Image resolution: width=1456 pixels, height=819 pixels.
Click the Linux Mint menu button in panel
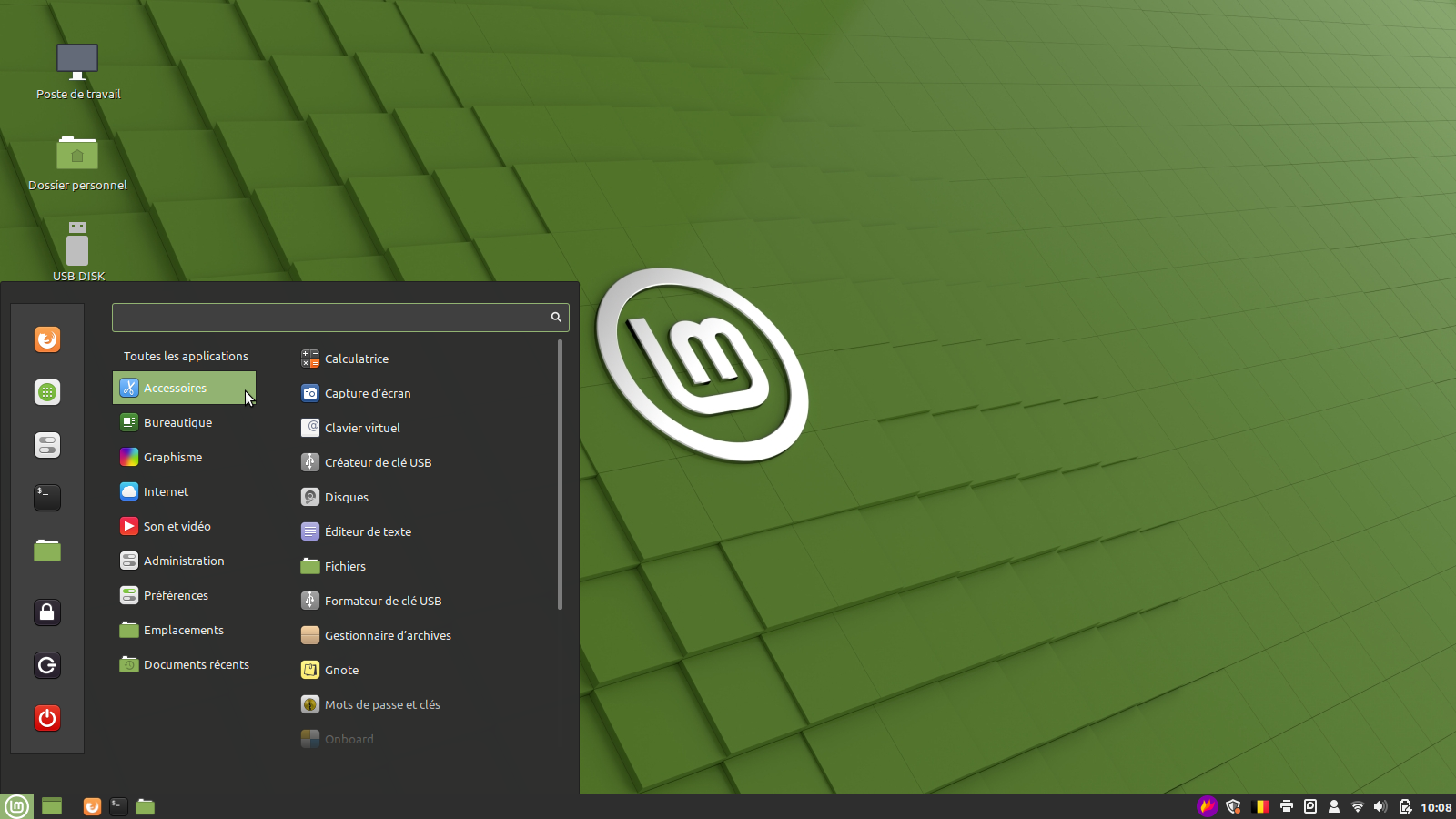point(16,806)
